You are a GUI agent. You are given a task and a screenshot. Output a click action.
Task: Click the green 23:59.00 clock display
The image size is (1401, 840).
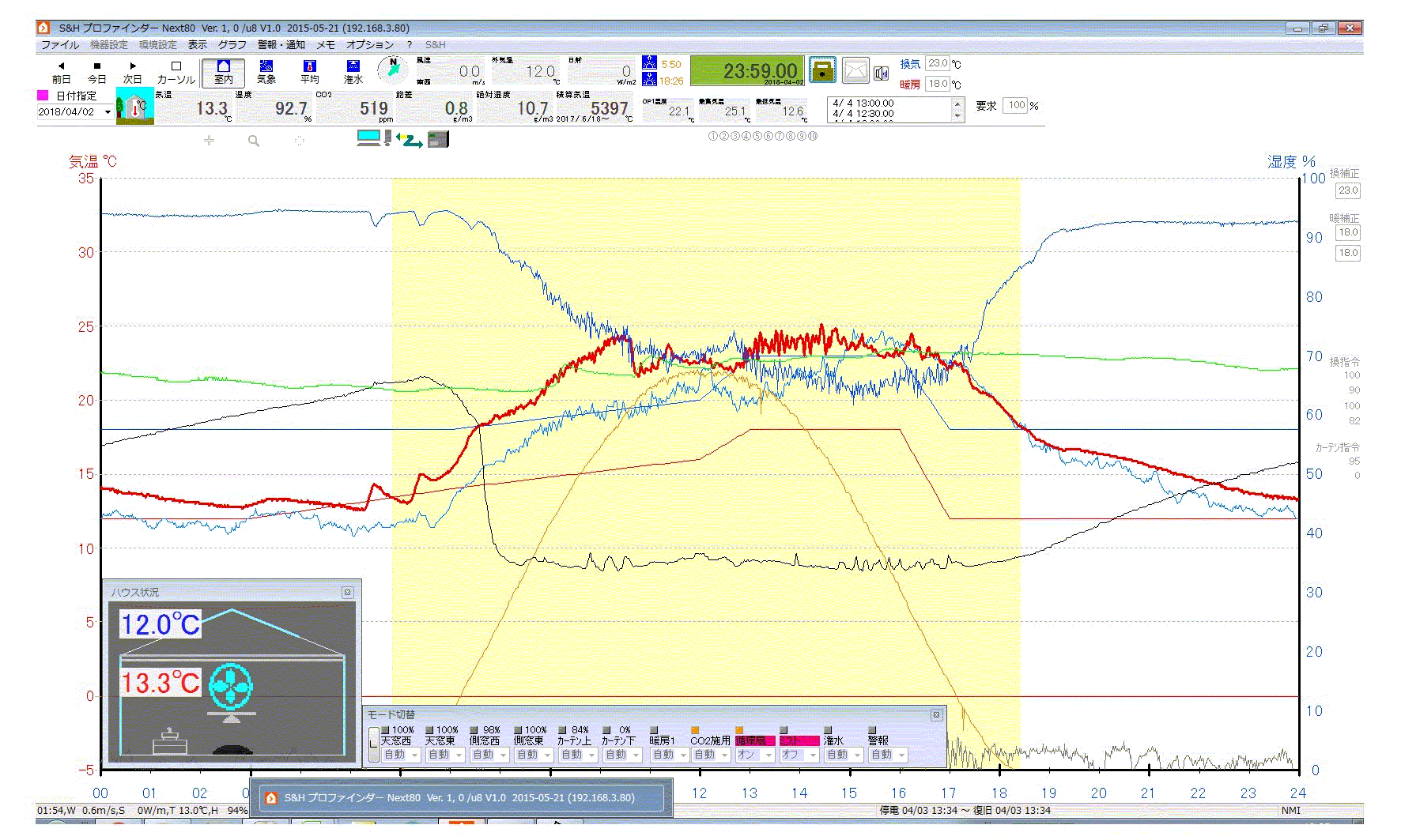(747, 71)
